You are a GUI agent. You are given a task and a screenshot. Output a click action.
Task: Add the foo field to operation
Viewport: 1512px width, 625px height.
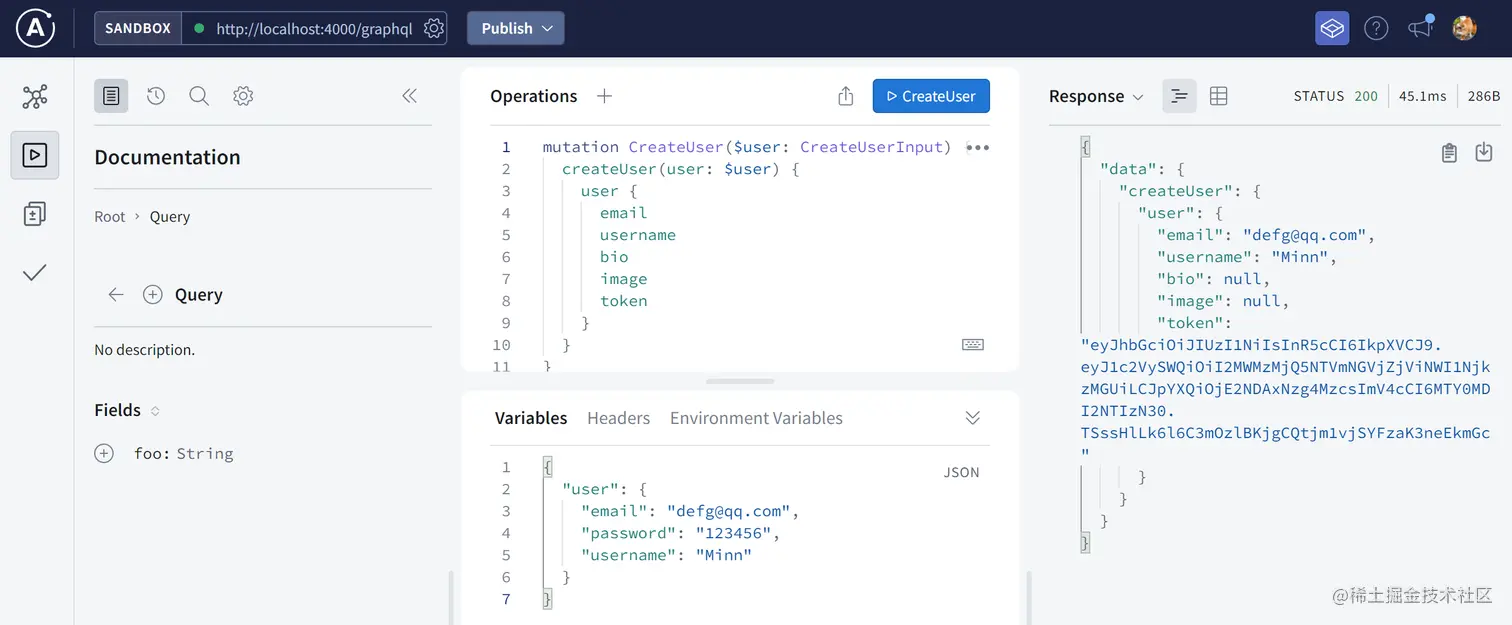click(104, 453)
